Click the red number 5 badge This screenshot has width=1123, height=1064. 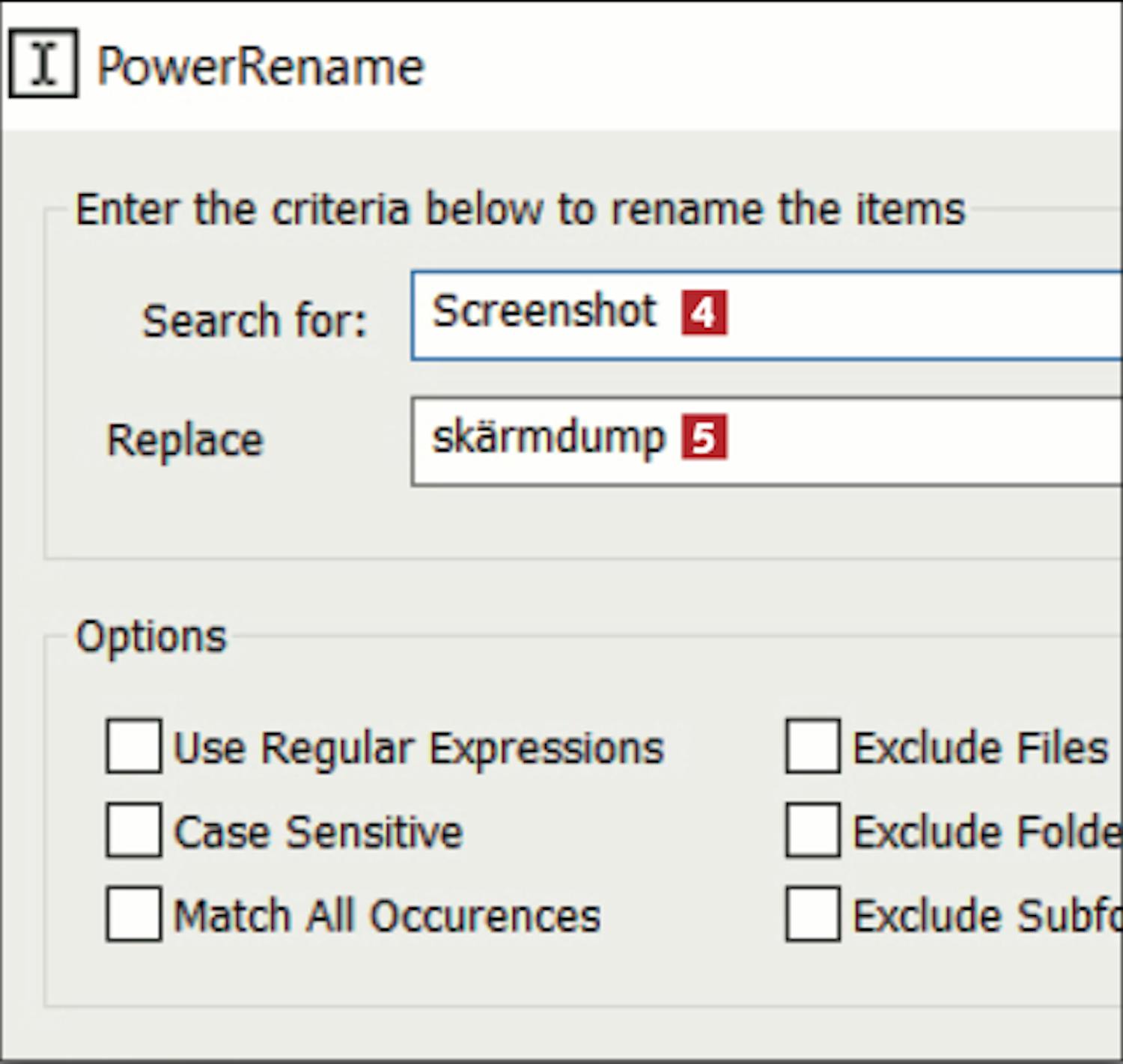coord(704,438)
